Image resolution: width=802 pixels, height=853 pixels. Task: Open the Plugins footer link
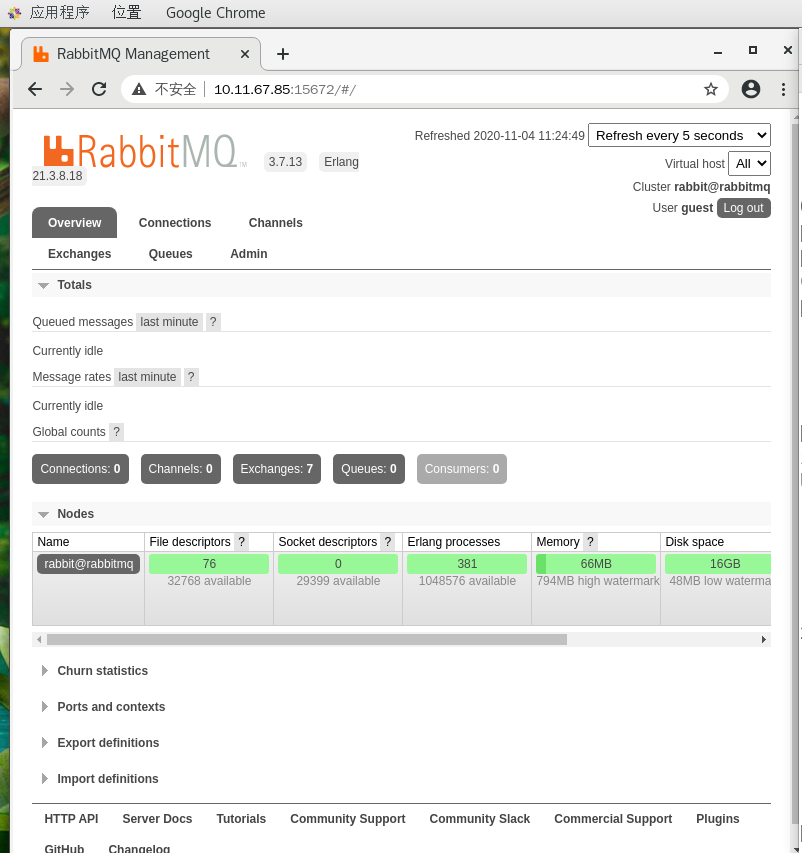tap(718, 819)
